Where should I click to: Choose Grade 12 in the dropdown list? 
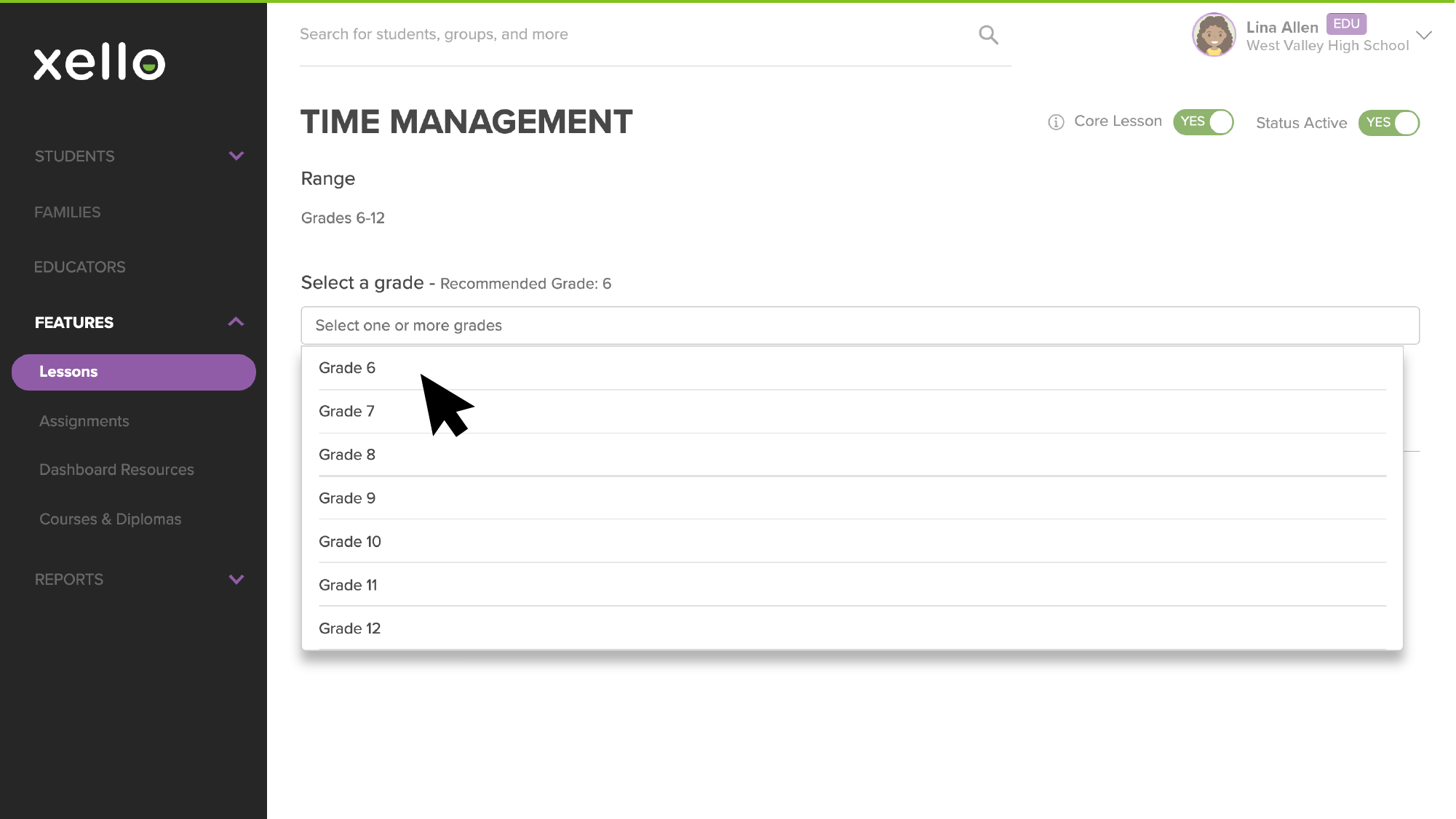(349, 628)
